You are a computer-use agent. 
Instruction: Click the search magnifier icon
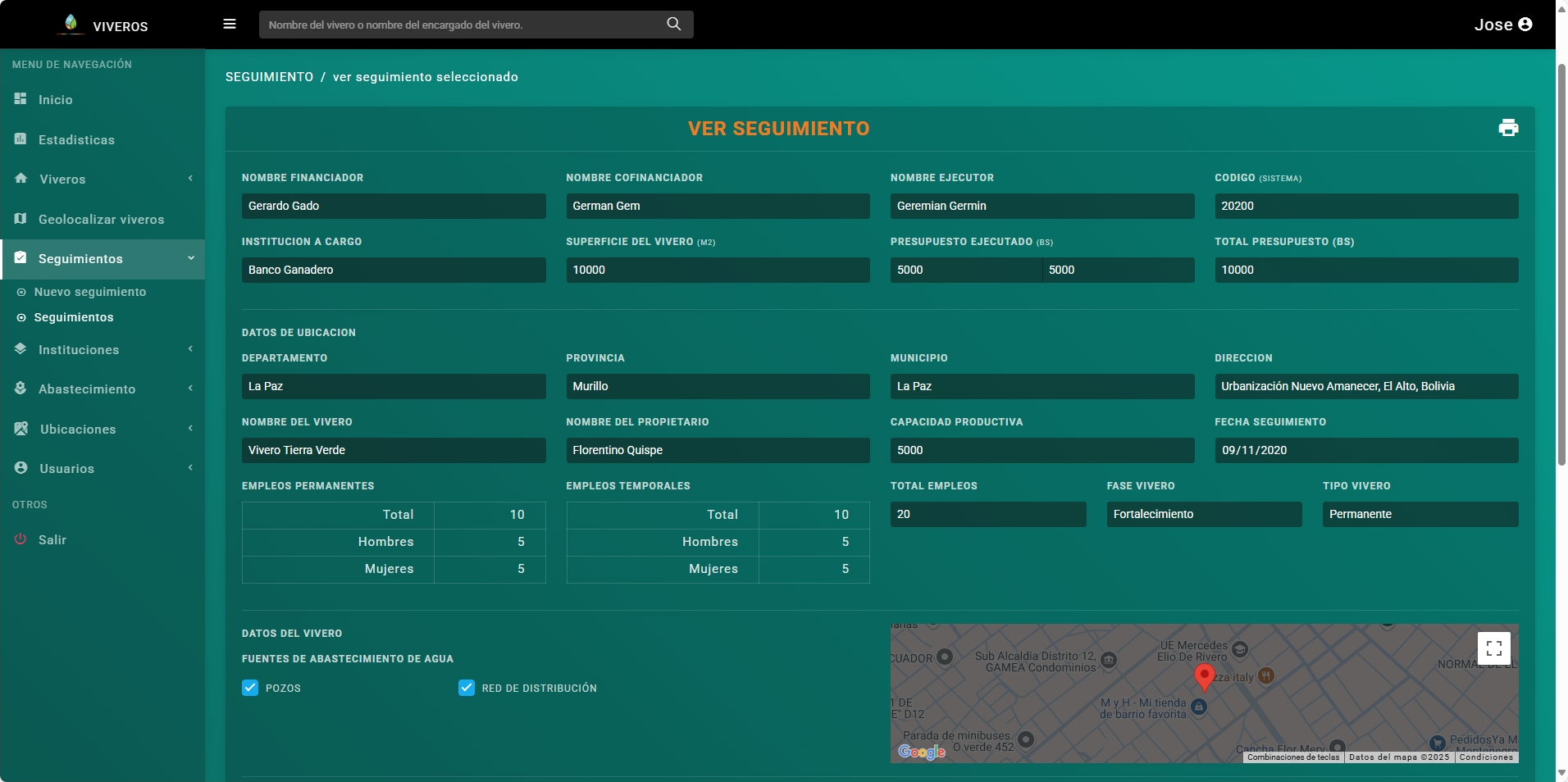pyautogui.click(x=674, y=25)
